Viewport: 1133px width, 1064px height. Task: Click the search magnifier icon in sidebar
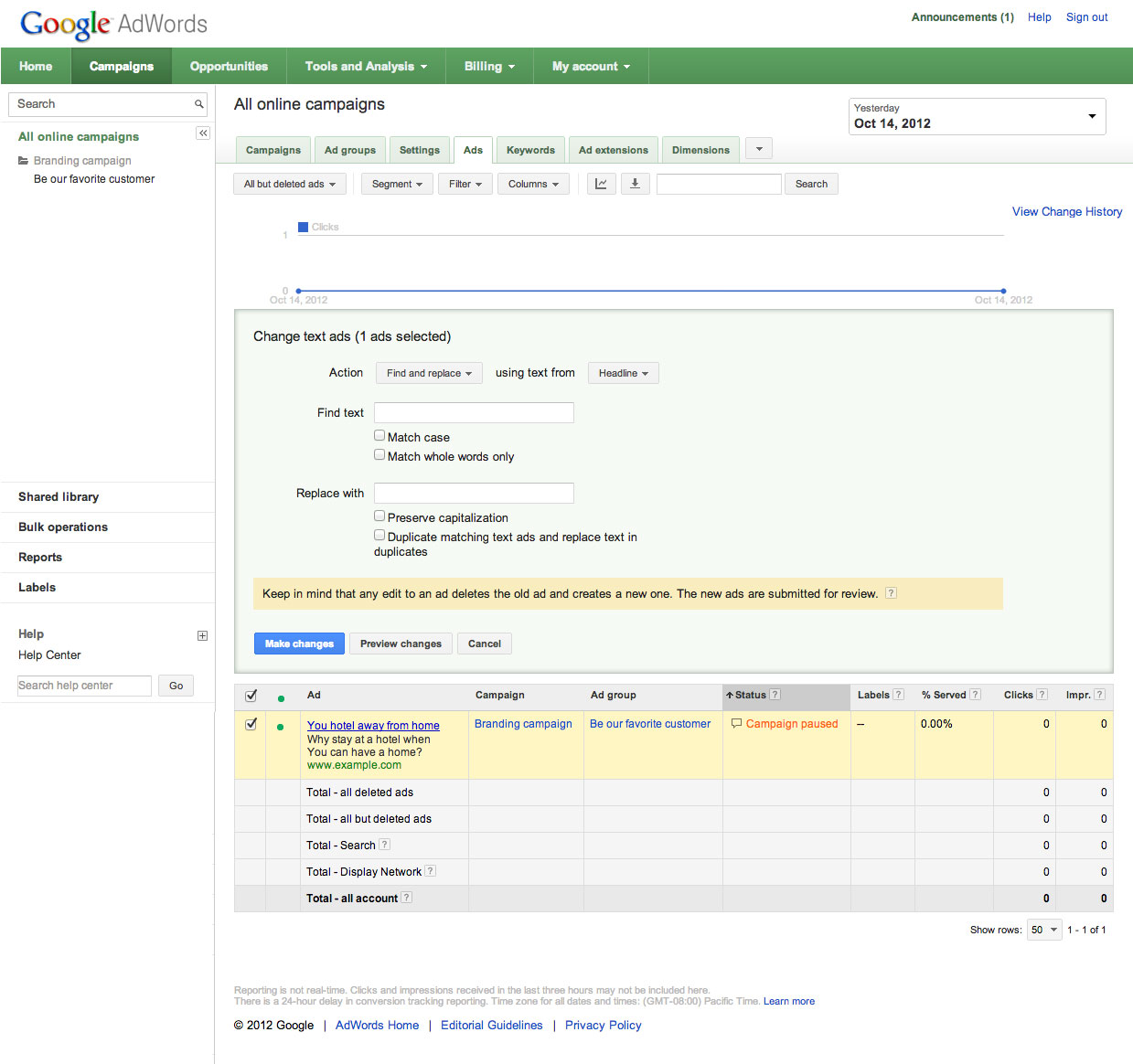[x=198, y=104]
